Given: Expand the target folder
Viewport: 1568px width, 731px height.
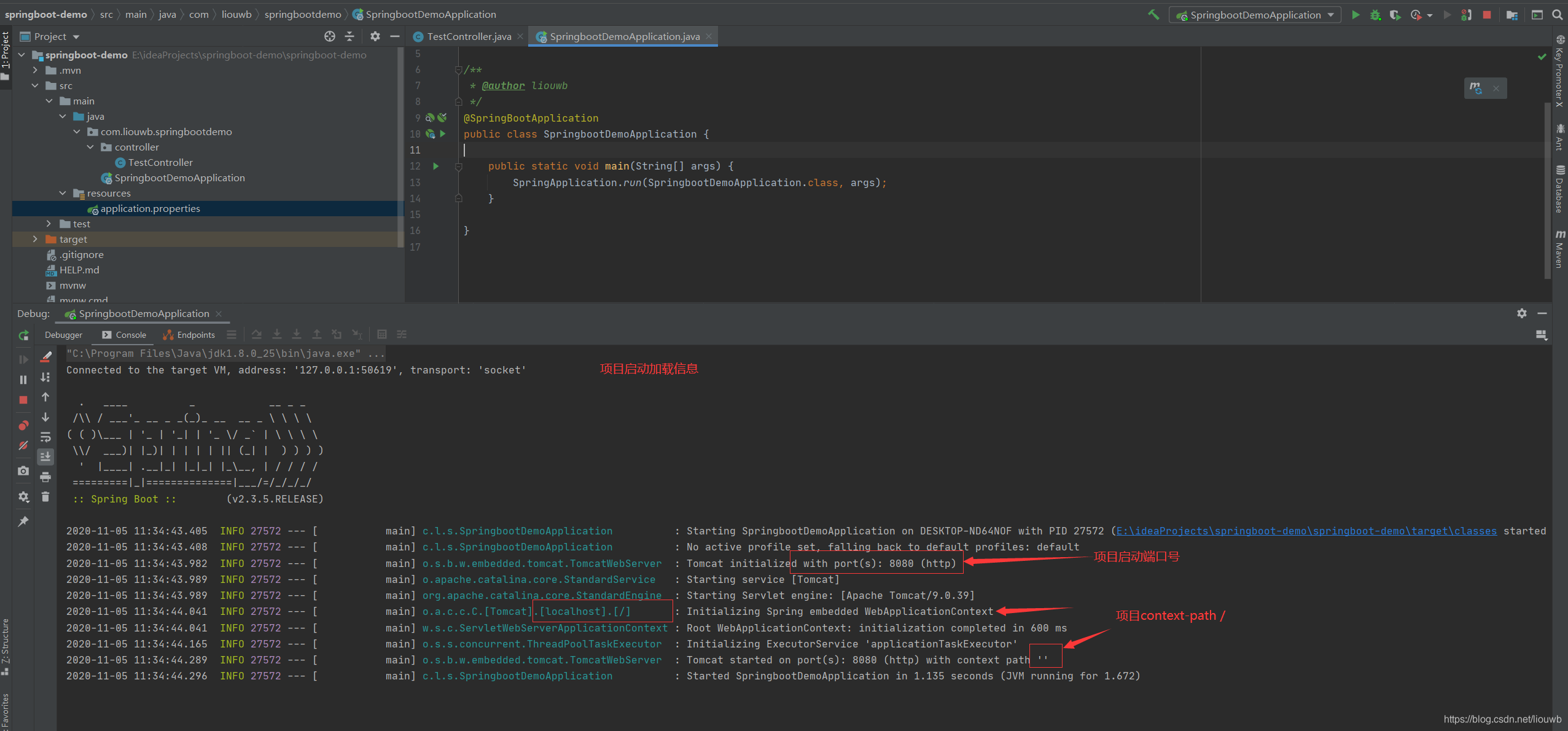Looking at the screenshot, I should click(x=36, y=239).
